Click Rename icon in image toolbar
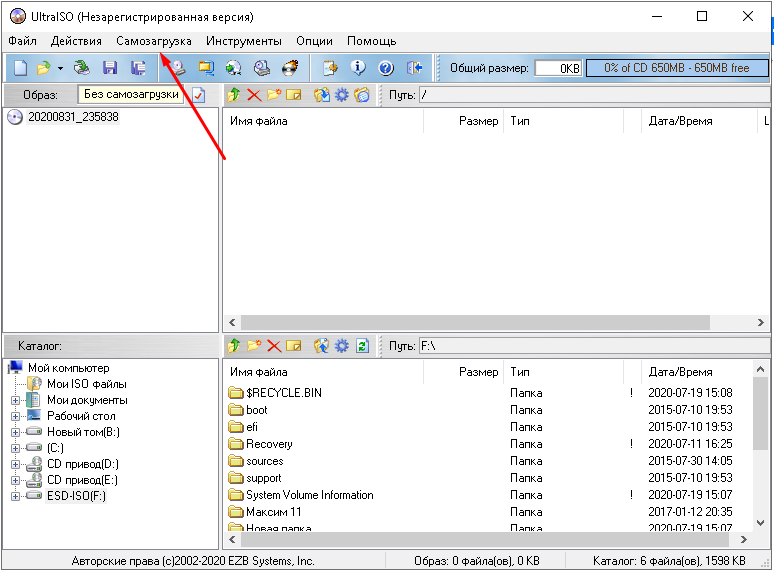Screen dimensions: 774x573 click(x=294, y=95)
